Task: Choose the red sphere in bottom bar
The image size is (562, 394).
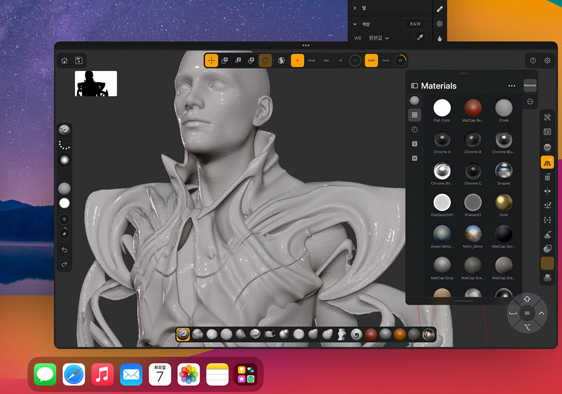Action: coord(371,334)
